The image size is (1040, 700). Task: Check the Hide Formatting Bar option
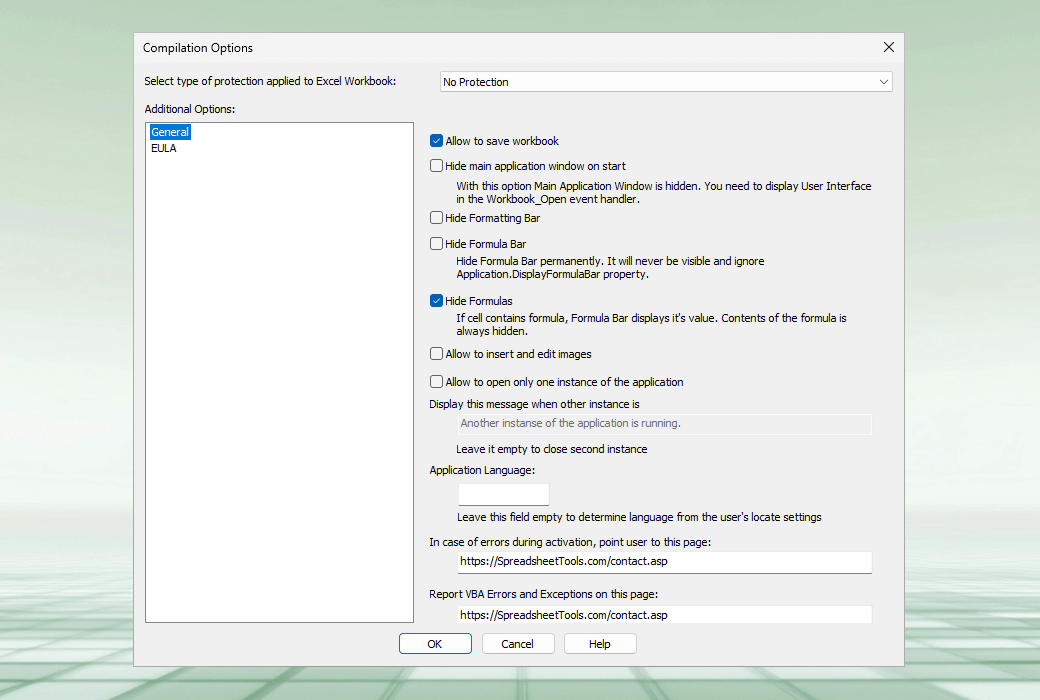coord(437,217)
